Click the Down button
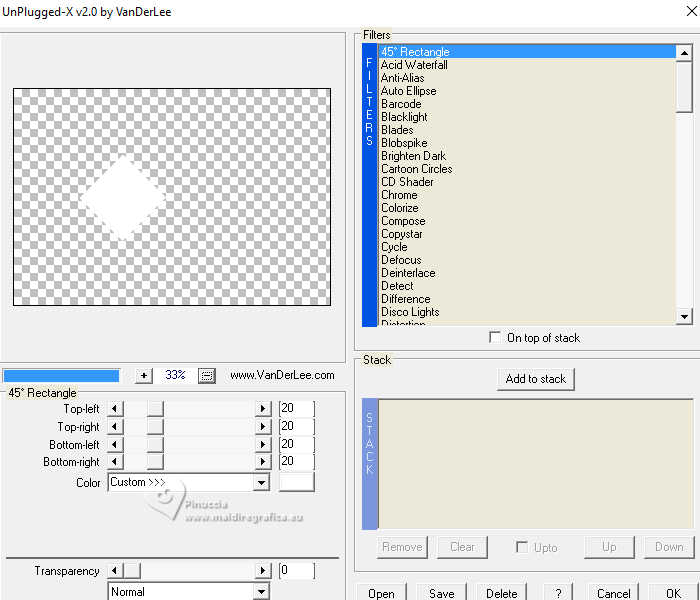Screen dimensions: 700x600 pos(669,547)
